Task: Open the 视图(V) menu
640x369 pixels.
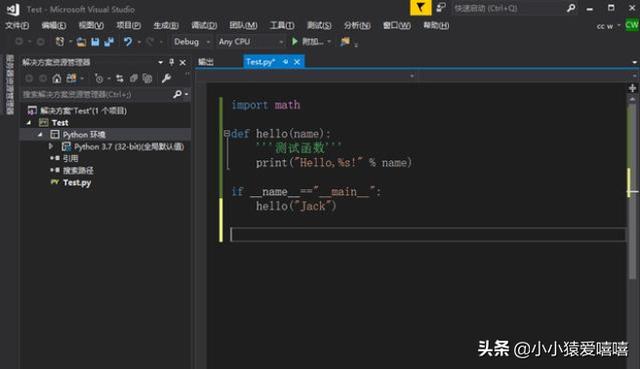Action: [x=91, y=25]
